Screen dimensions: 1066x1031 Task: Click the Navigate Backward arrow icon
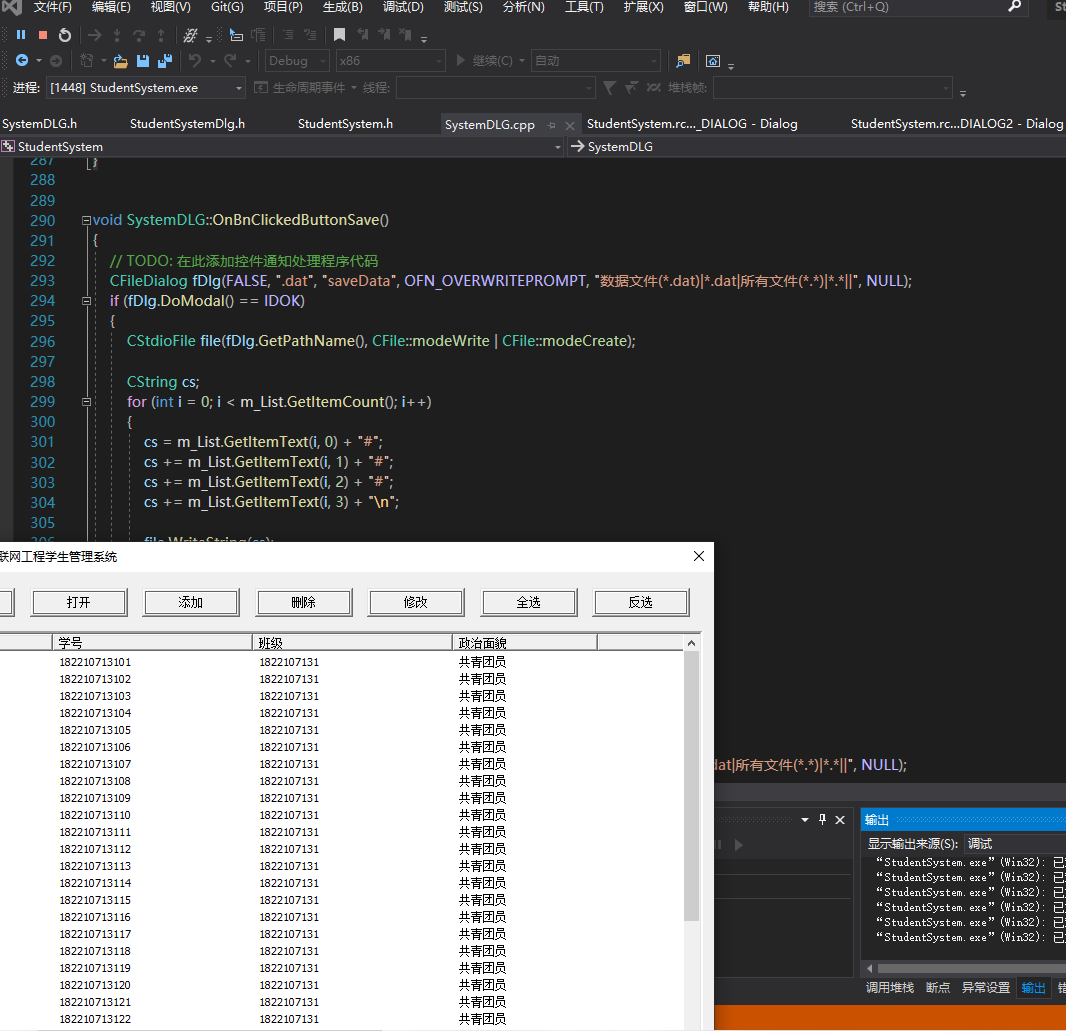[22, 61]
